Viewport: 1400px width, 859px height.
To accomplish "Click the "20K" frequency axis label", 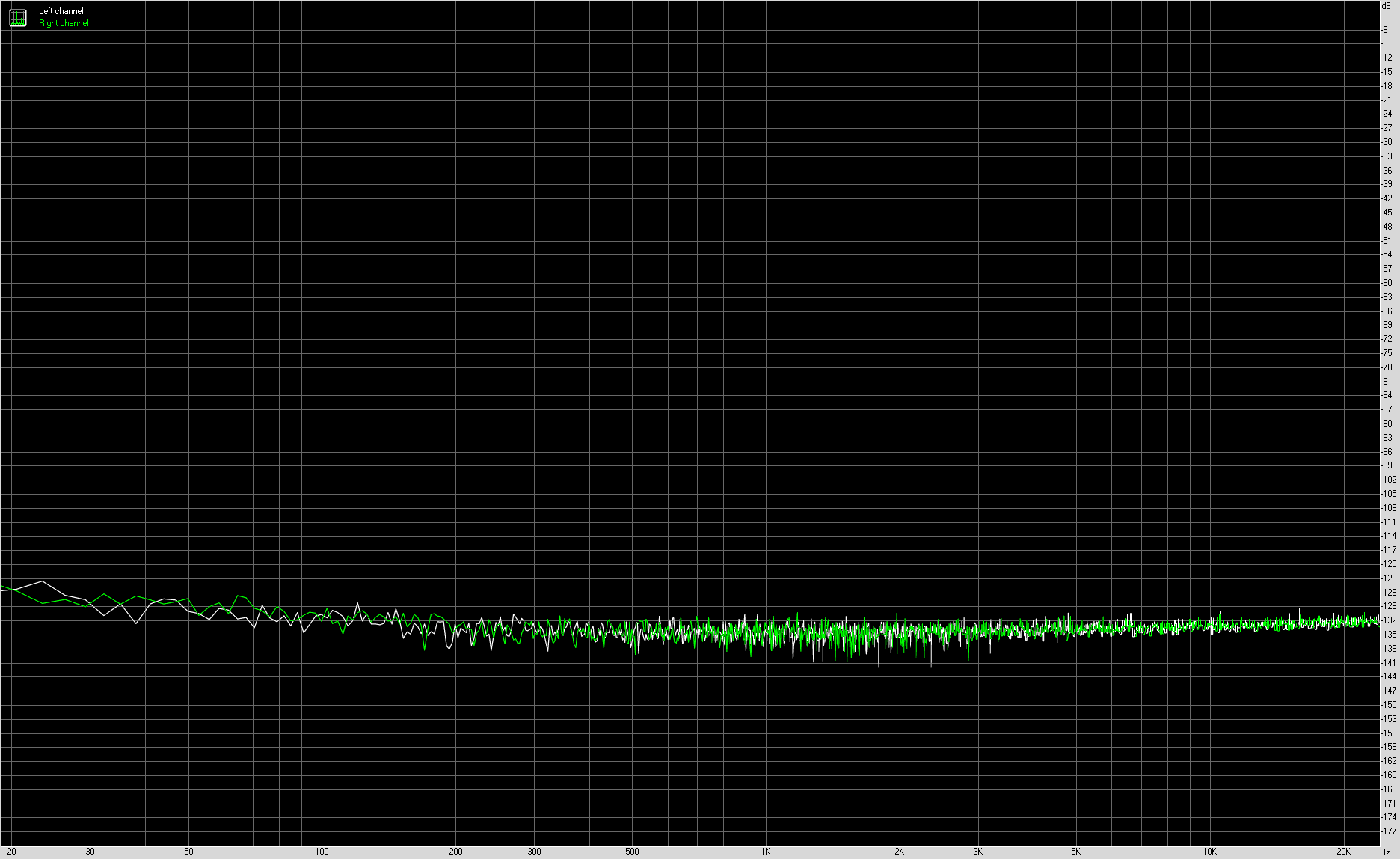I will pyautogui.click(x=1343, y=852).
